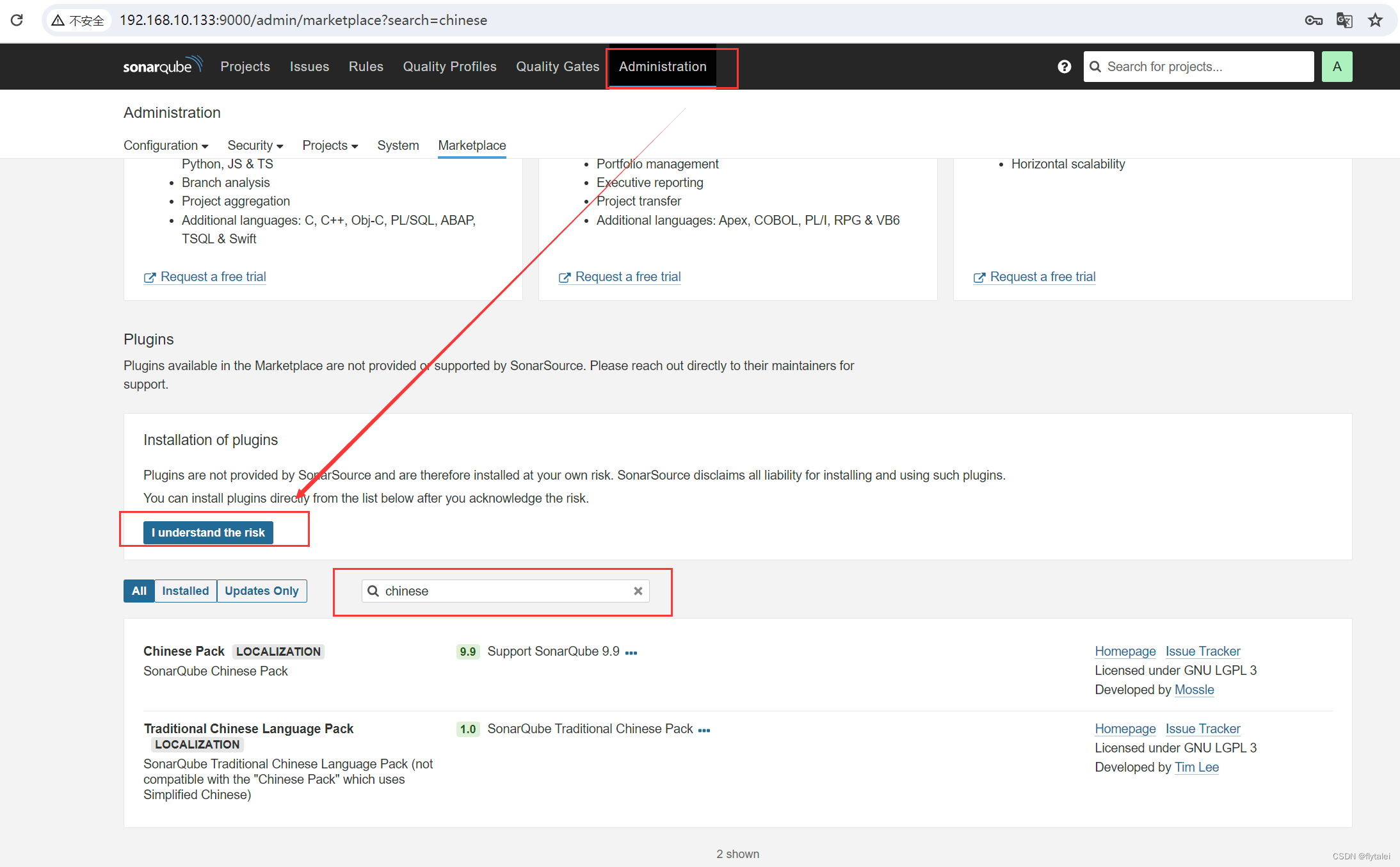Open developer Mossle link
1400x867 pixels.
1195,690
